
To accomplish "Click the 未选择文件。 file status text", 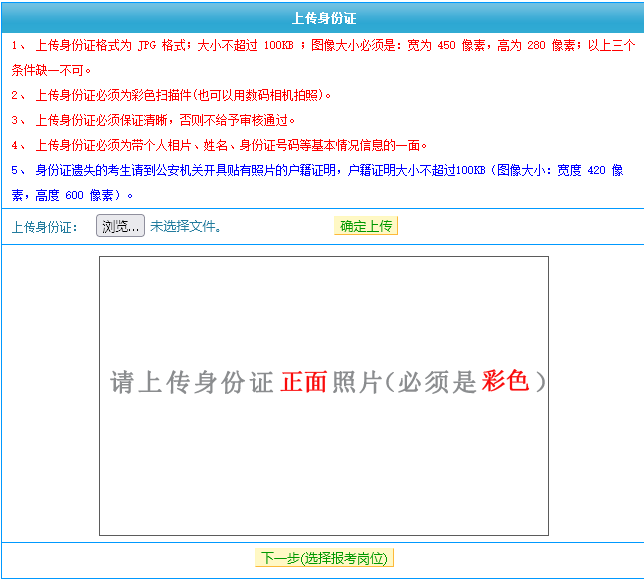I will click(185, 226).
